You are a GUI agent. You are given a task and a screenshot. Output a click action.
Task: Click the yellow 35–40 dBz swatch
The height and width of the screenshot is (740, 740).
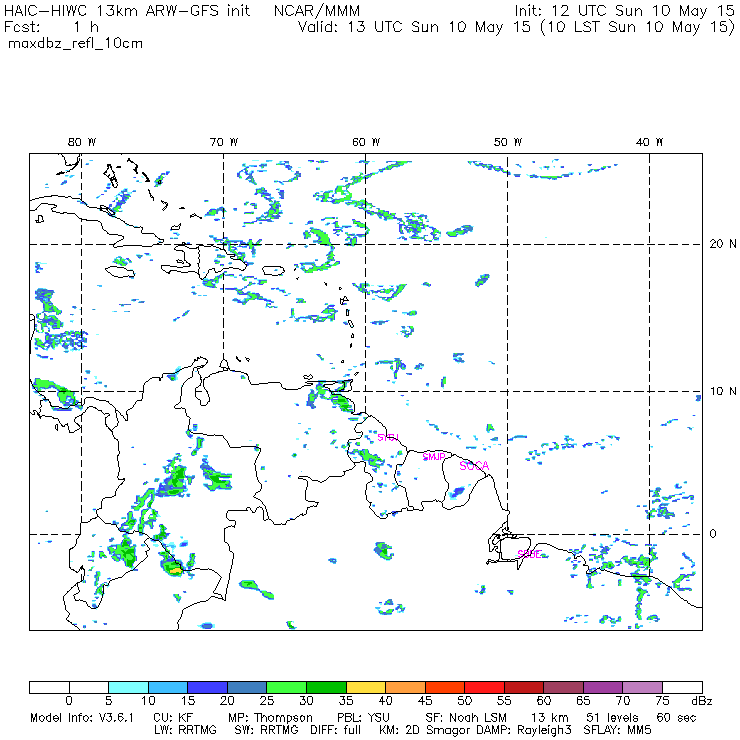(x=366, y=687)
